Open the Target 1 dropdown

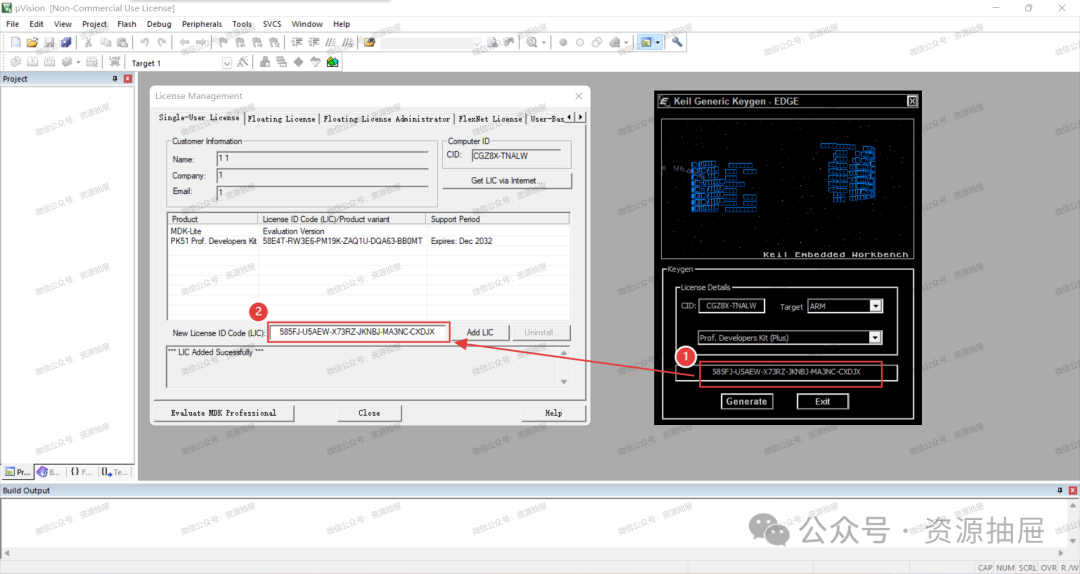click(x=227, y=63)
